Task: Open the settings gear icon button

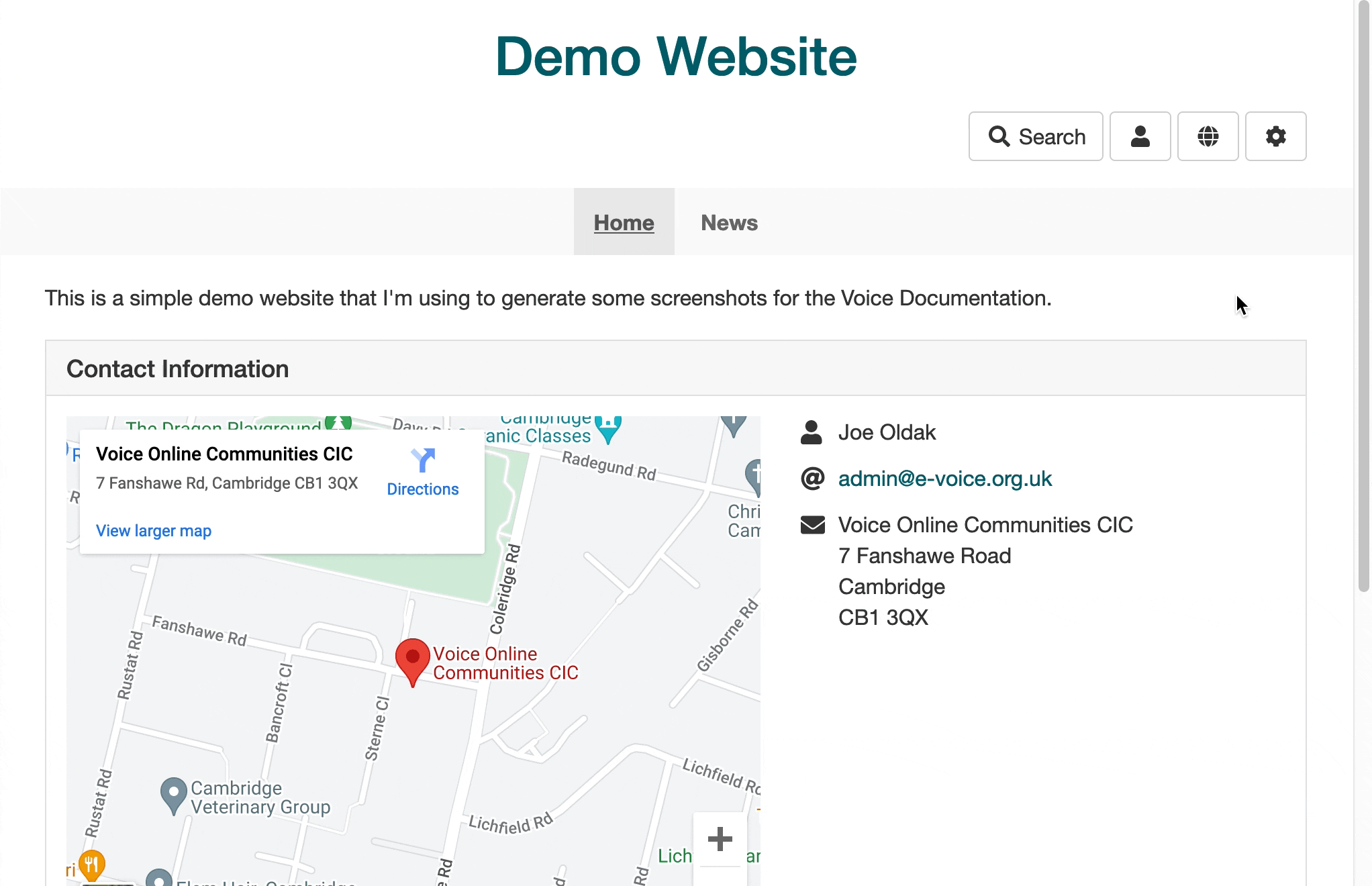Action: coord(1275,136)
